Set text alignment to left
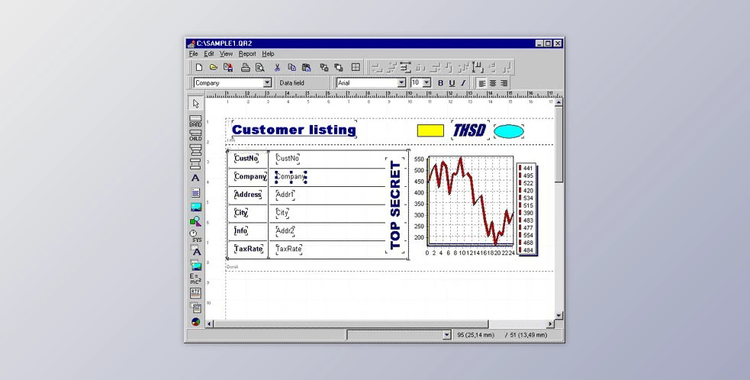750x380 pixels. click(x=482, y=83)
